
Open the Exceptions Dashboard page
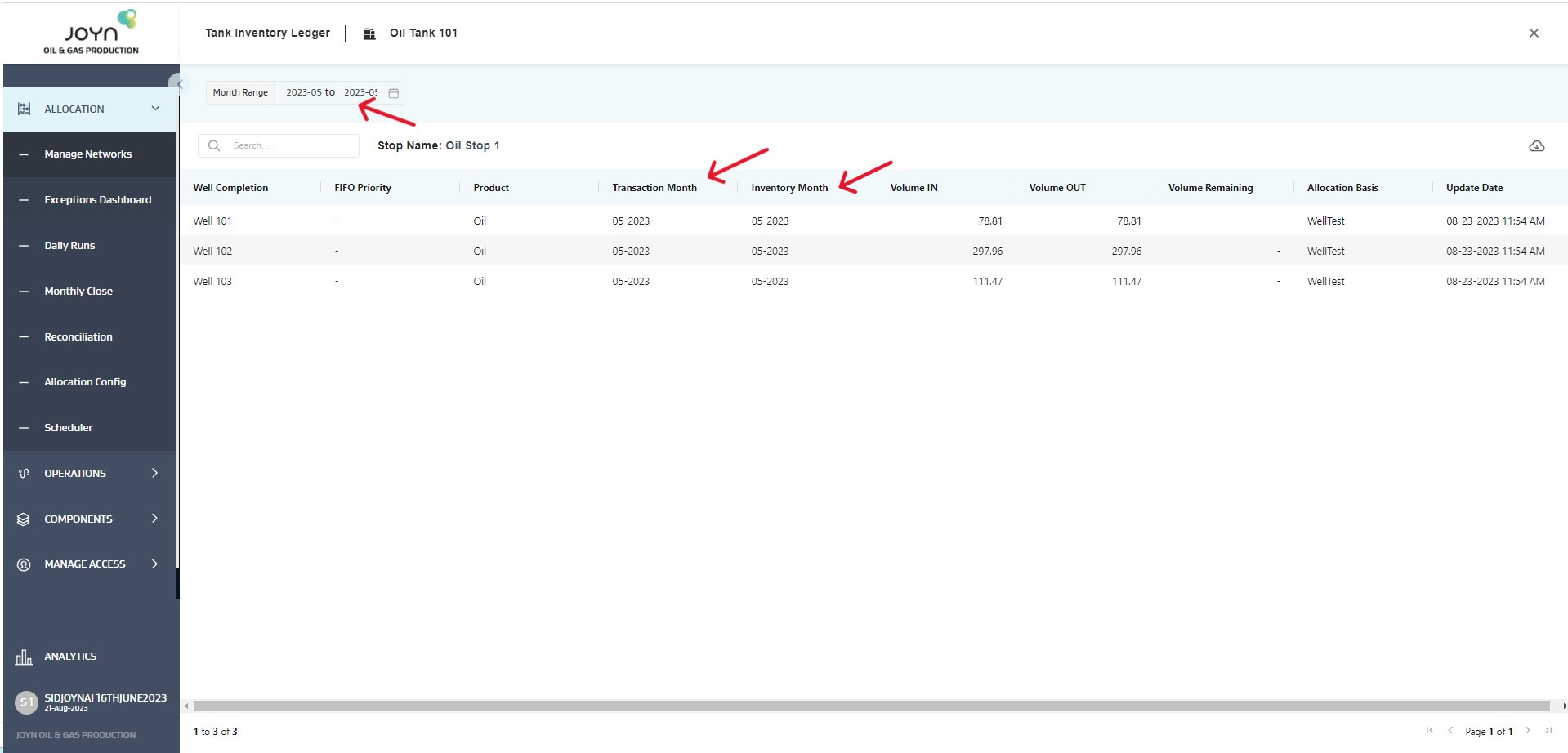(97, 200)
